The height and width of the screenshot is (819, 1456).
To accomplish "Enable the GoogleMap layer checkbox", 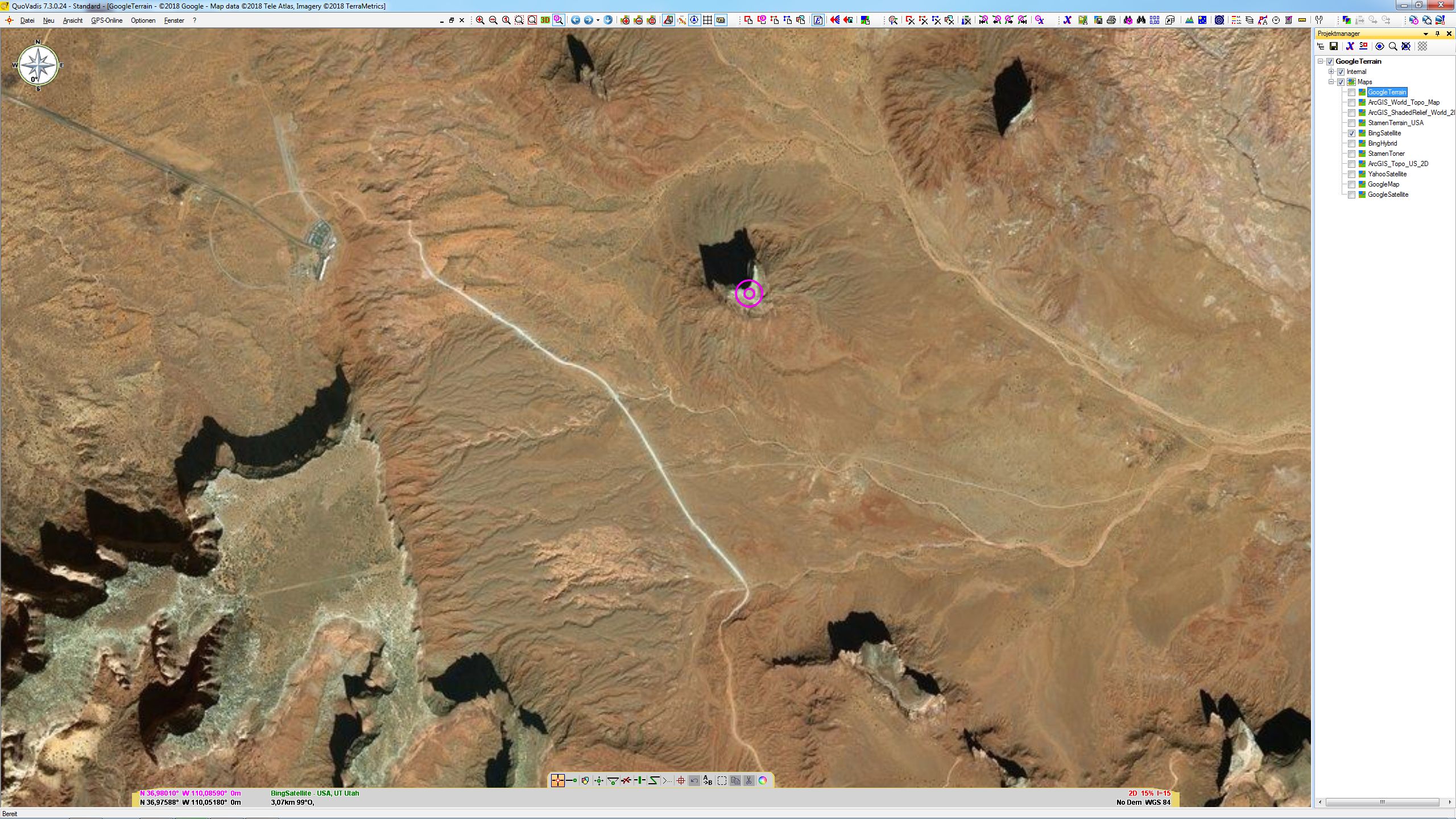I will [1351, 184].
